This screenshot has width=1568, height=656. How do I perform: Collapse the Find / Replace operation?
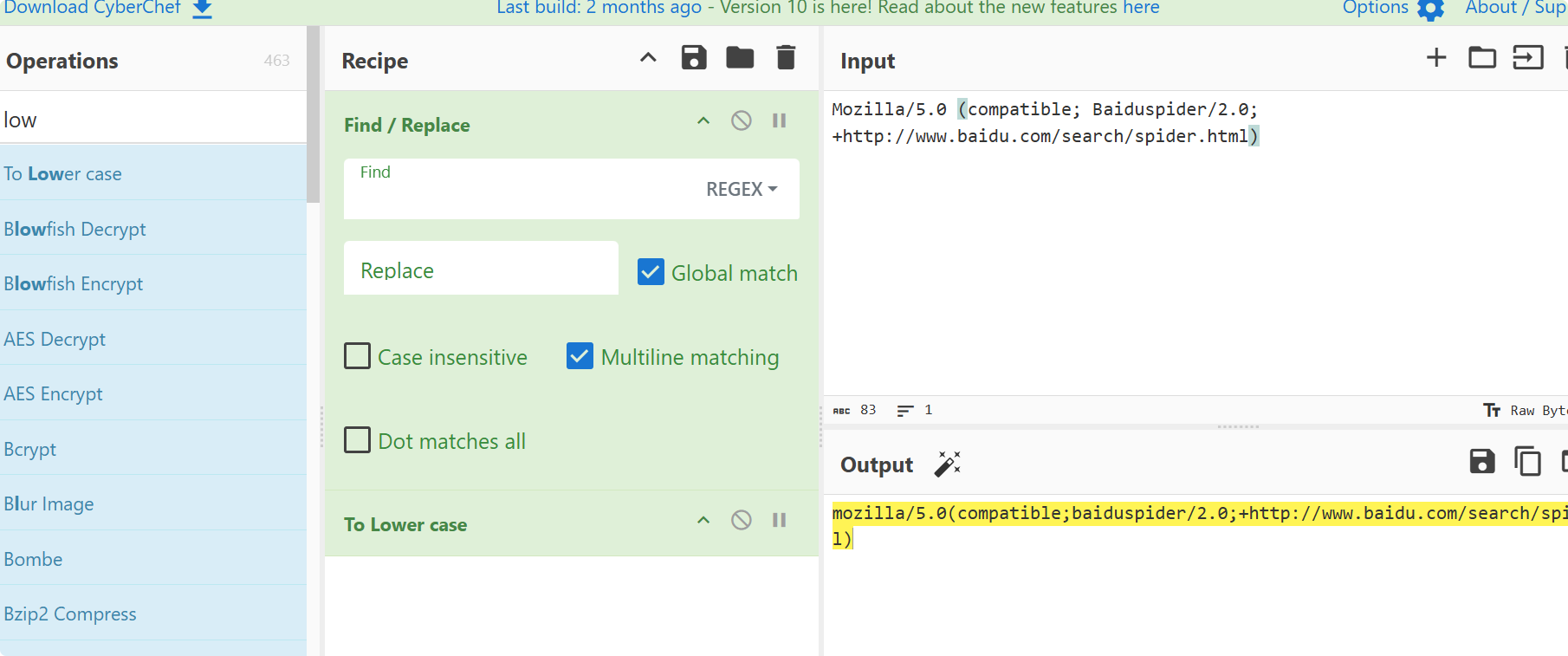(703, 121)
